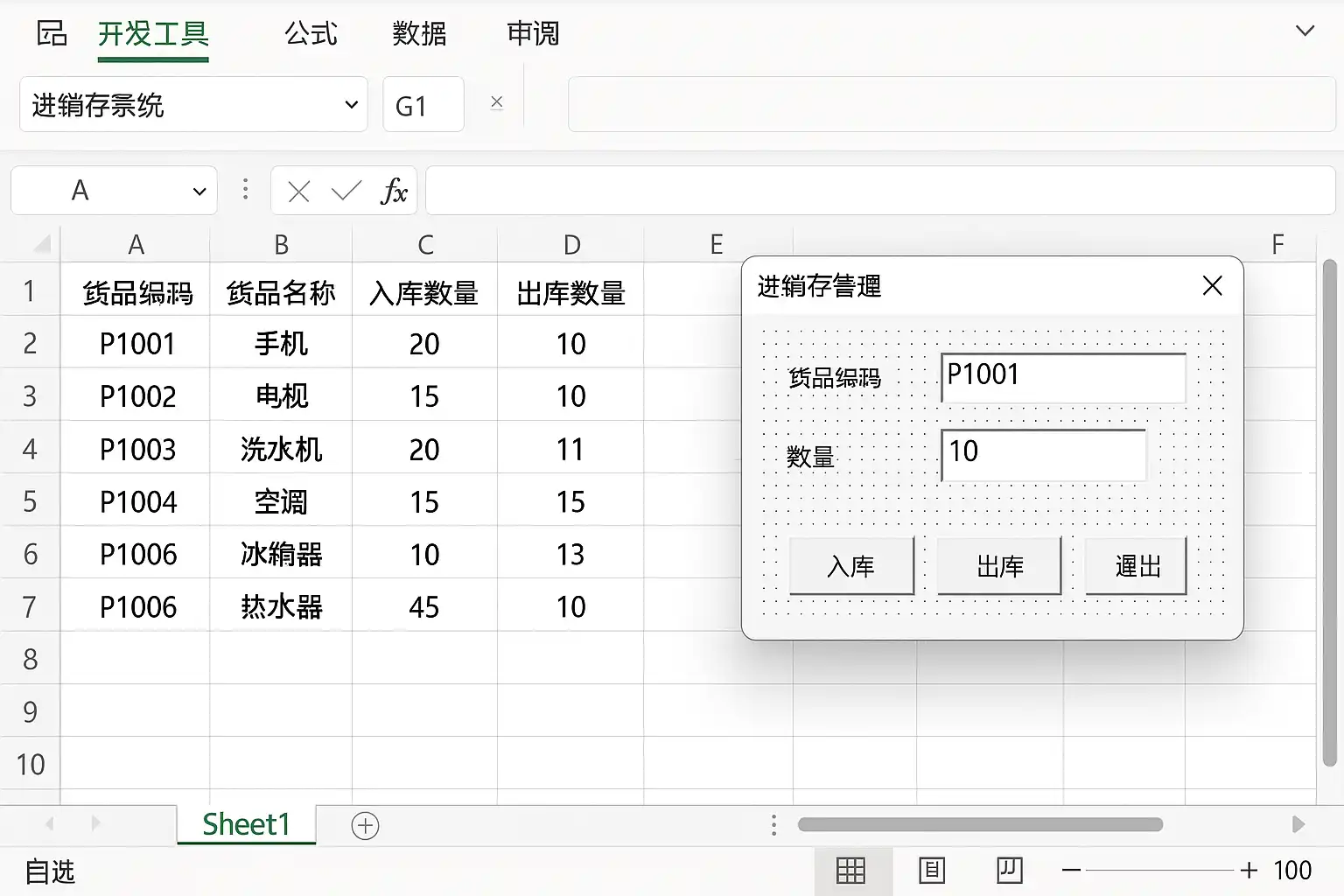Click the 货品编码 input field with P1001
1344x896 pixels.
point(1063,377)
